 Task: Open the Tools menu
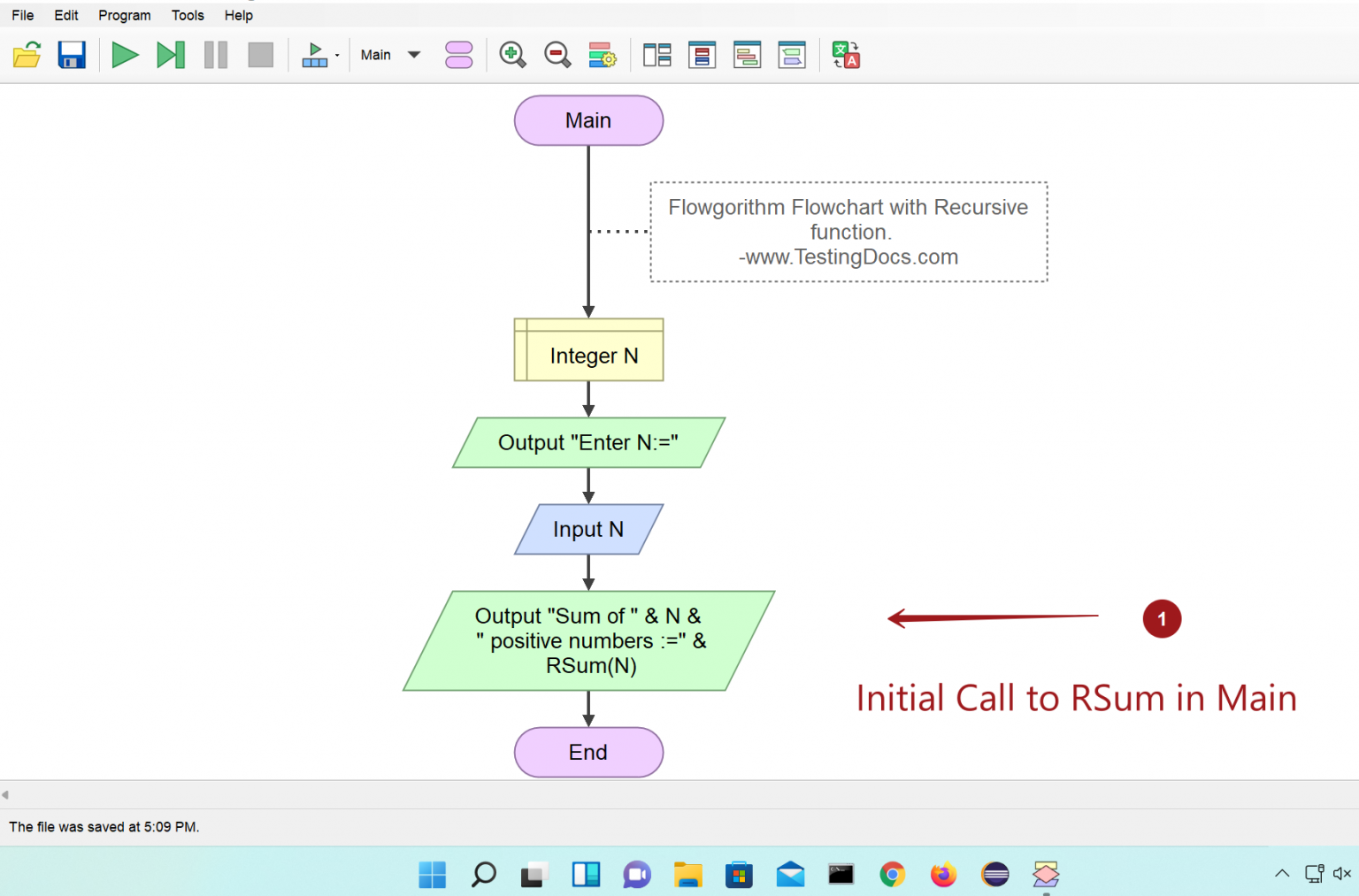point(188,15)
